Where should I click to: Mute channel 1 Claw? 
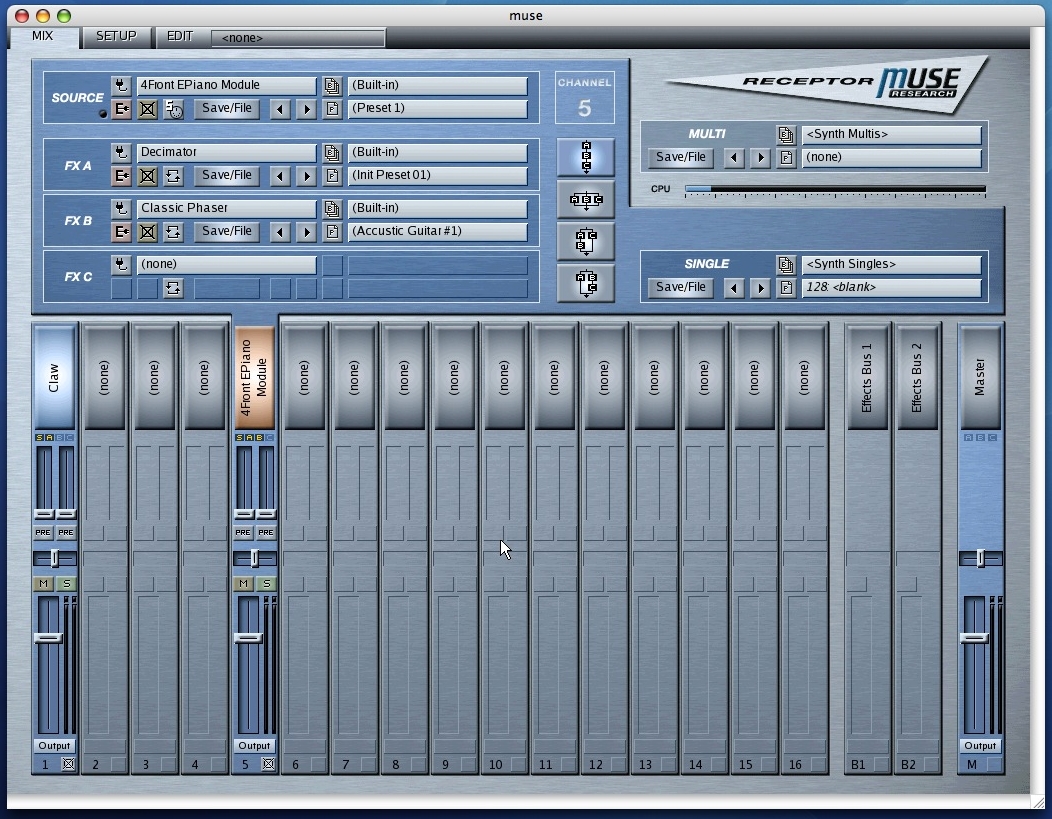(x=44, y=584)
